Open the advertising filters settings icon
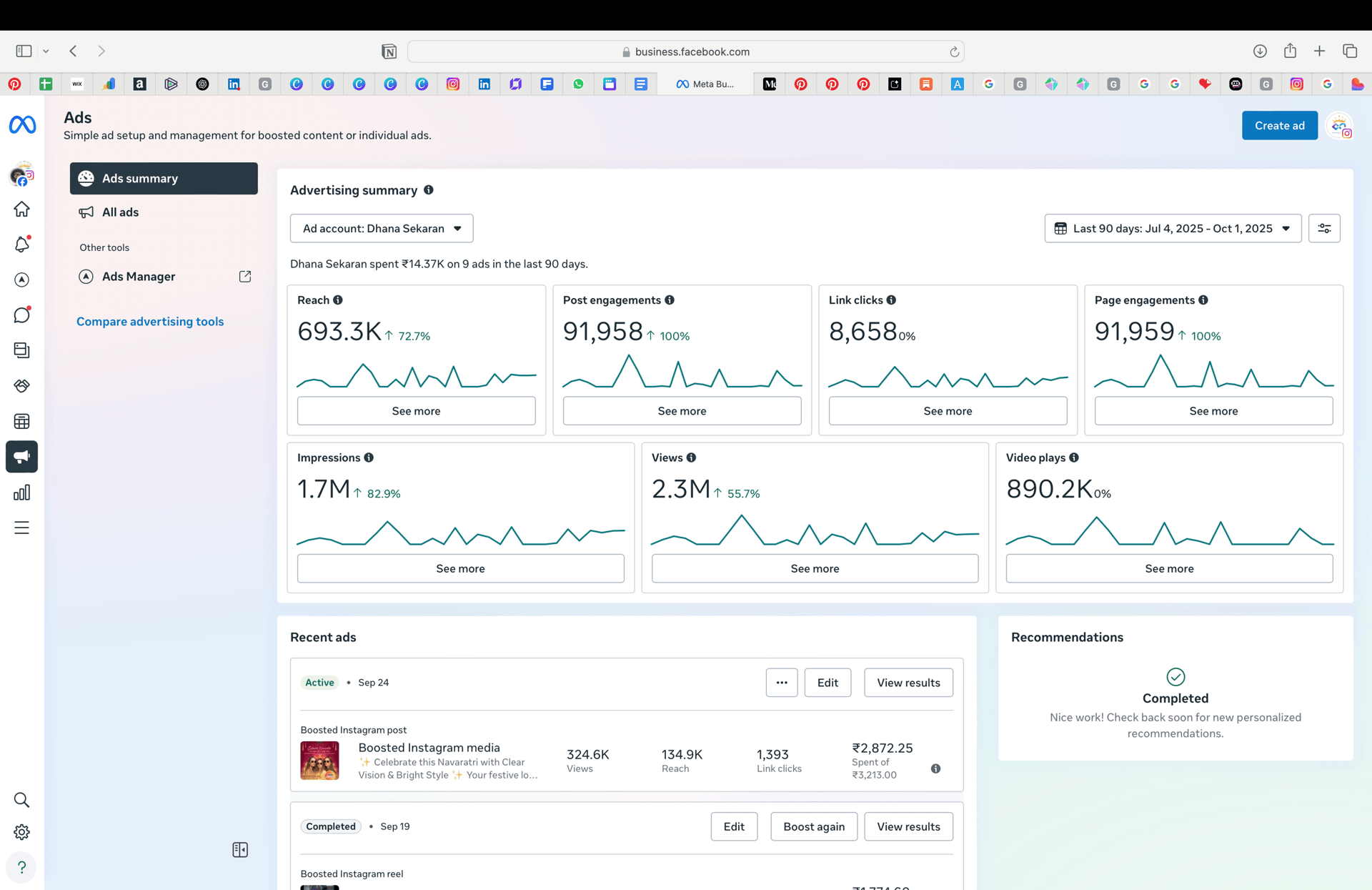This screenshot has width=1372, height=890. [1325, 228]
